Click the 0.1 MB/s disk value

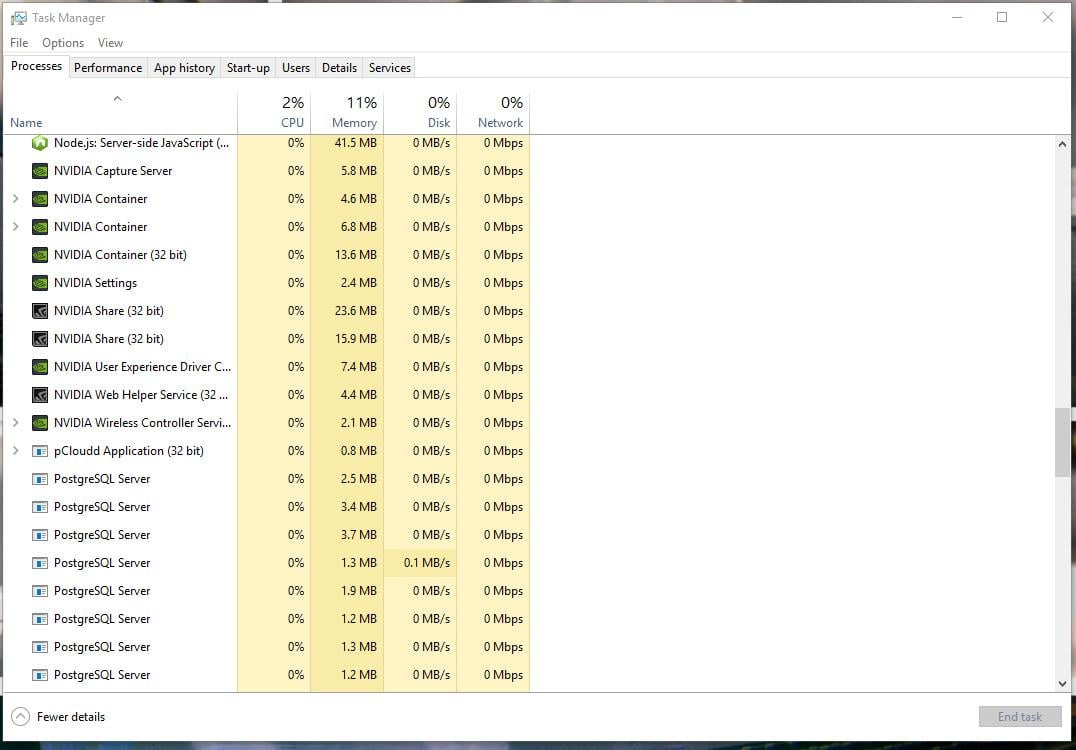(x=427, y=563)
